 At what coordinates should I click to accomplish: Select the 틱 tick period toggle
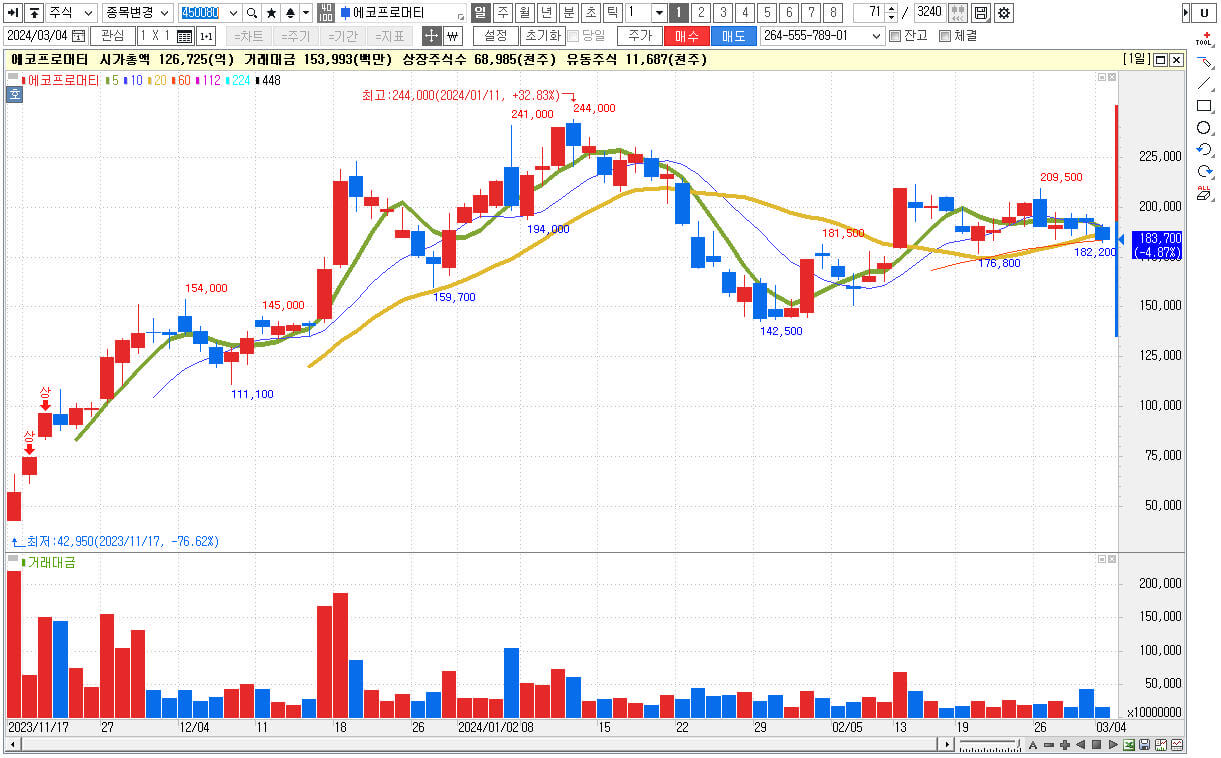point(612,13)
